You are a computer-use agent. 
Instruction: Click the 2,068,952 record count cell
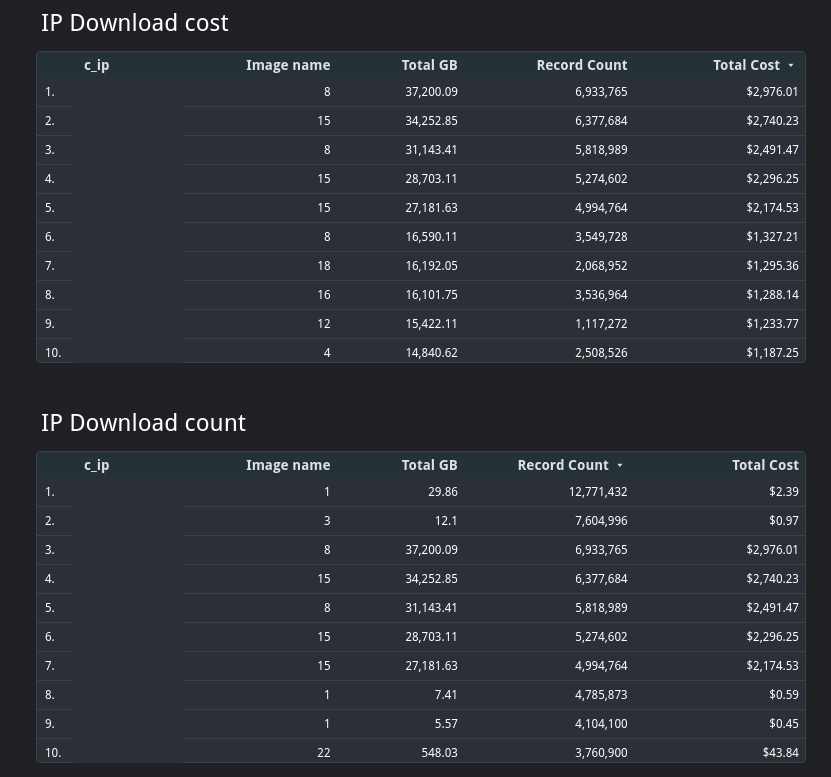click(601, 266)
